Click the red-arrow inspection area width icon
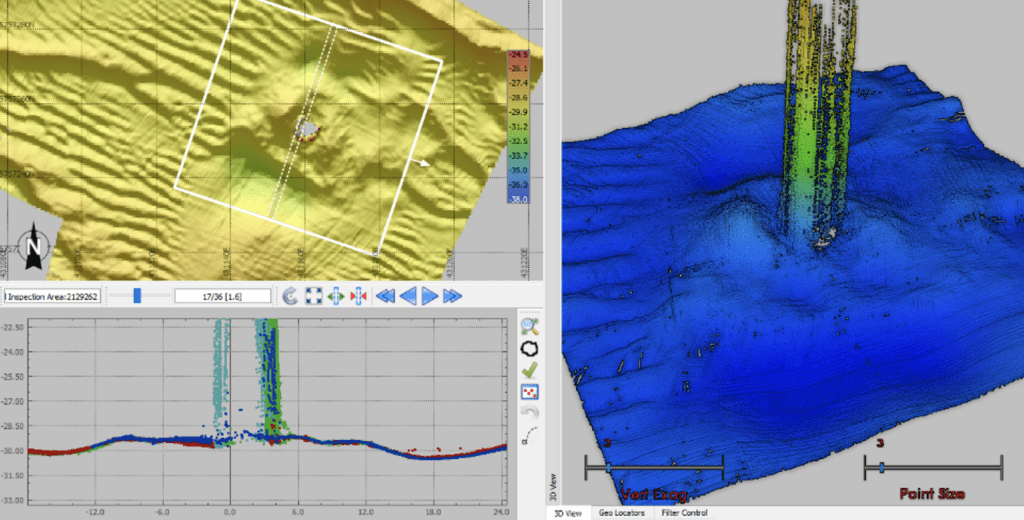Screen dimensions: 1024x520 point(358,296)
